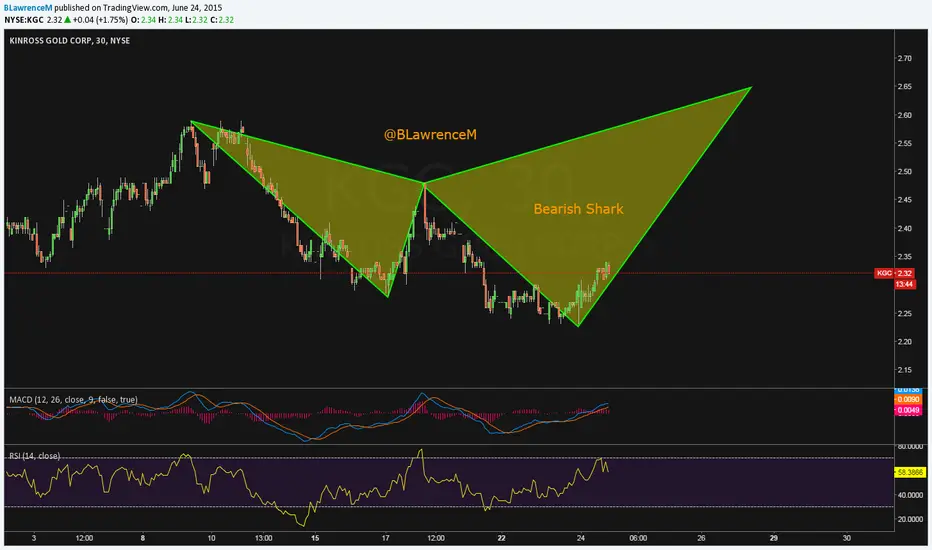
Task: Click the 2.70 price axis label
Action: (904, 58)
